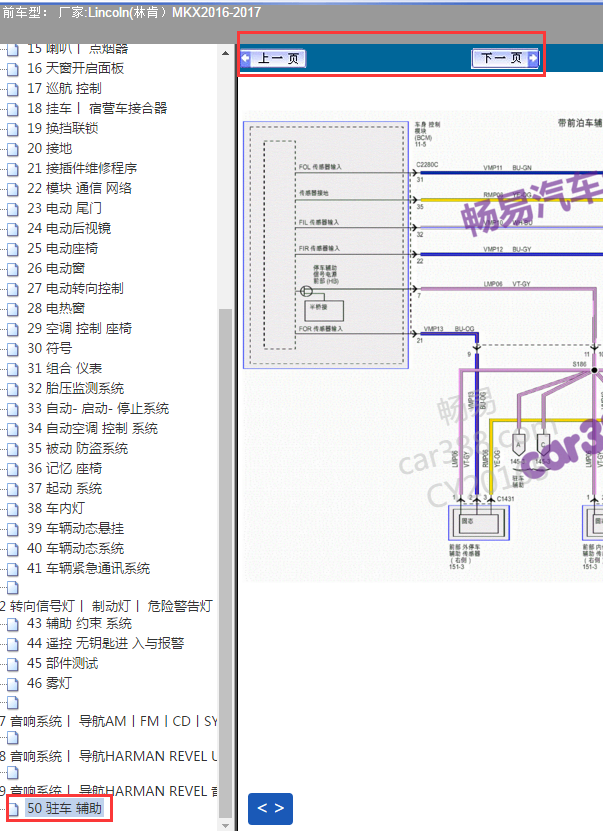Select 44 遥控 无钥匙进 入与报警
Screen dimensions: 603x831
pos(105,643)
